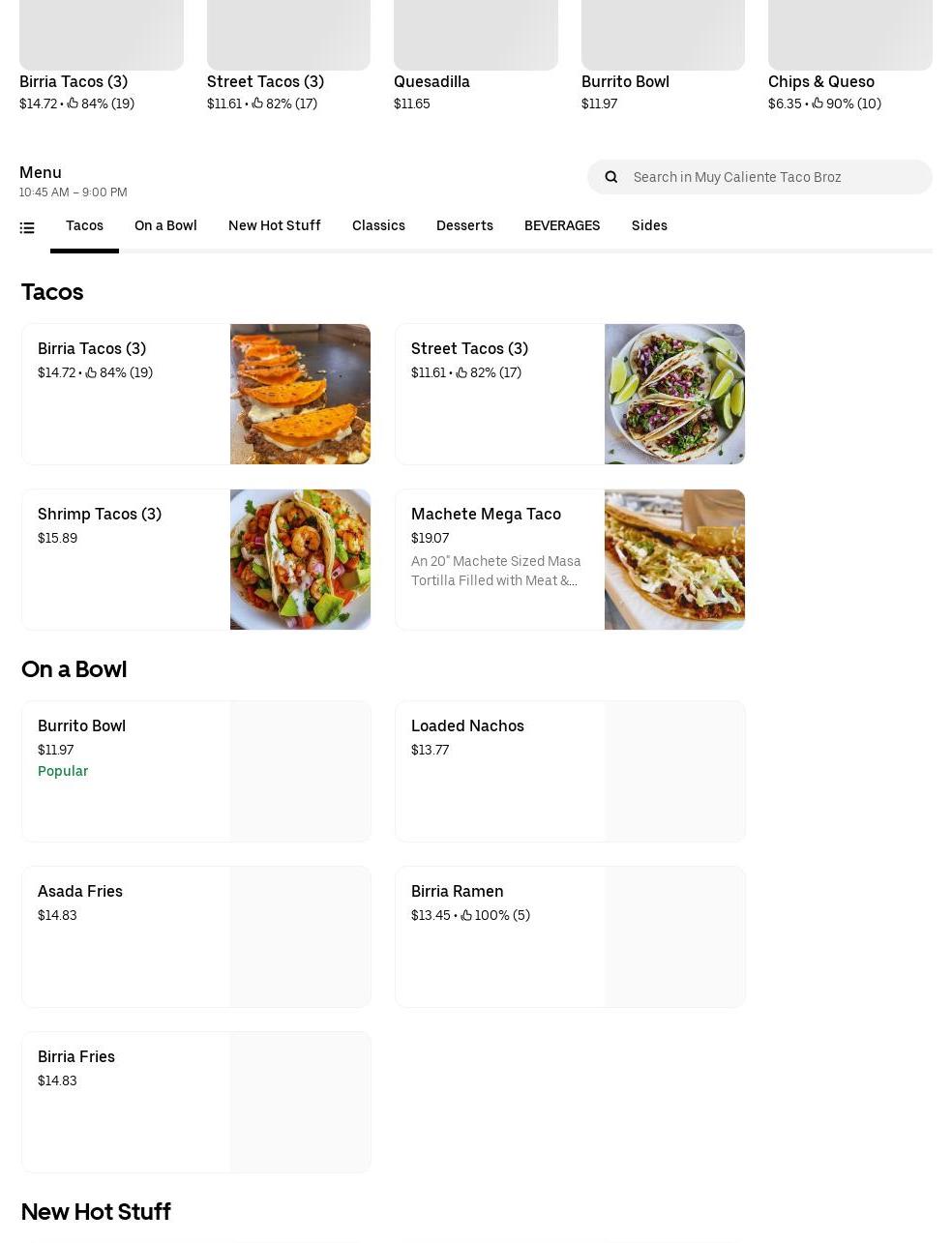Click the search magnifier icon

point(610,177)
